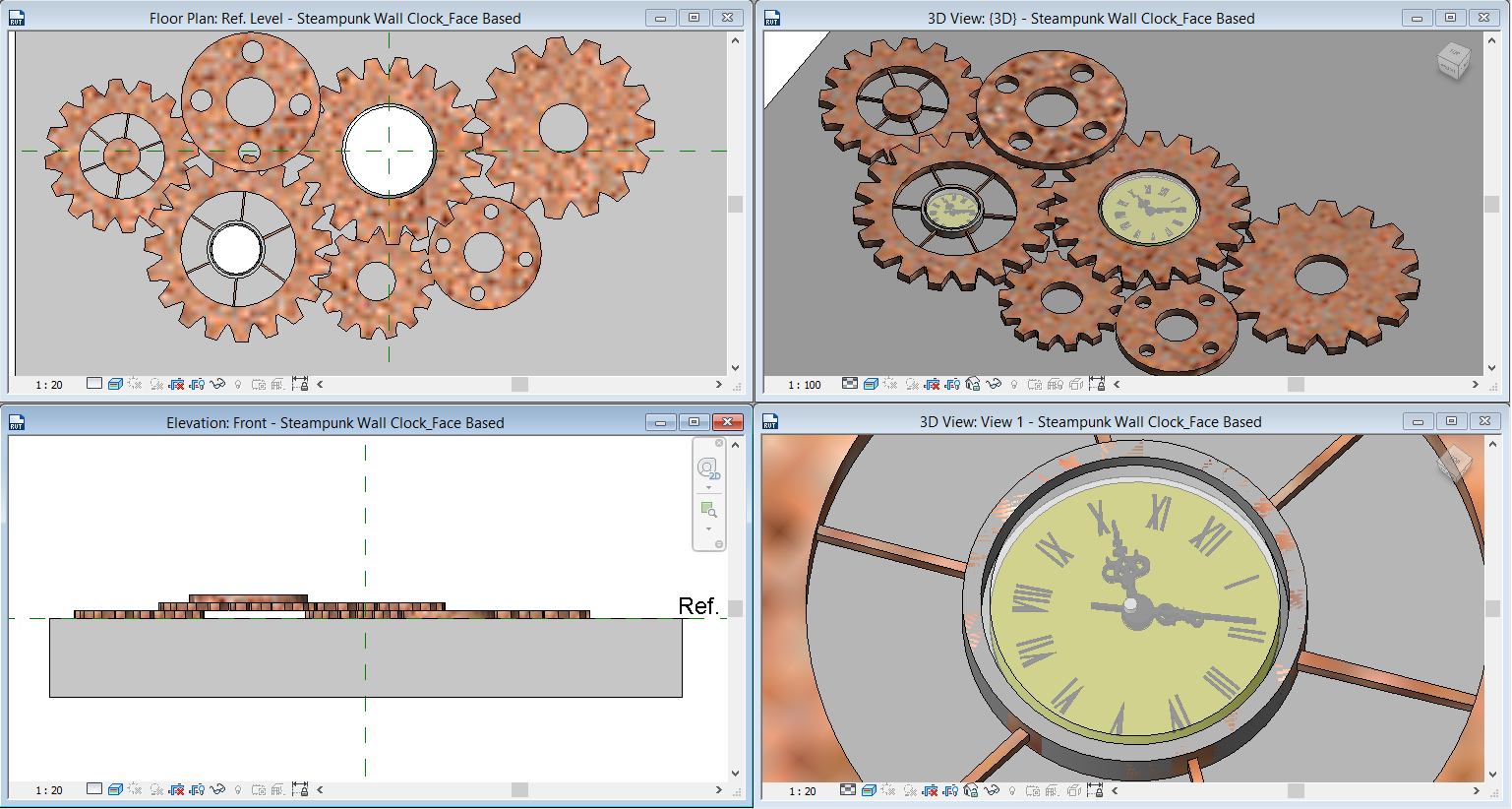Click Reveal Hidden Elements lightbulb in Elevation view

(238, 789)
